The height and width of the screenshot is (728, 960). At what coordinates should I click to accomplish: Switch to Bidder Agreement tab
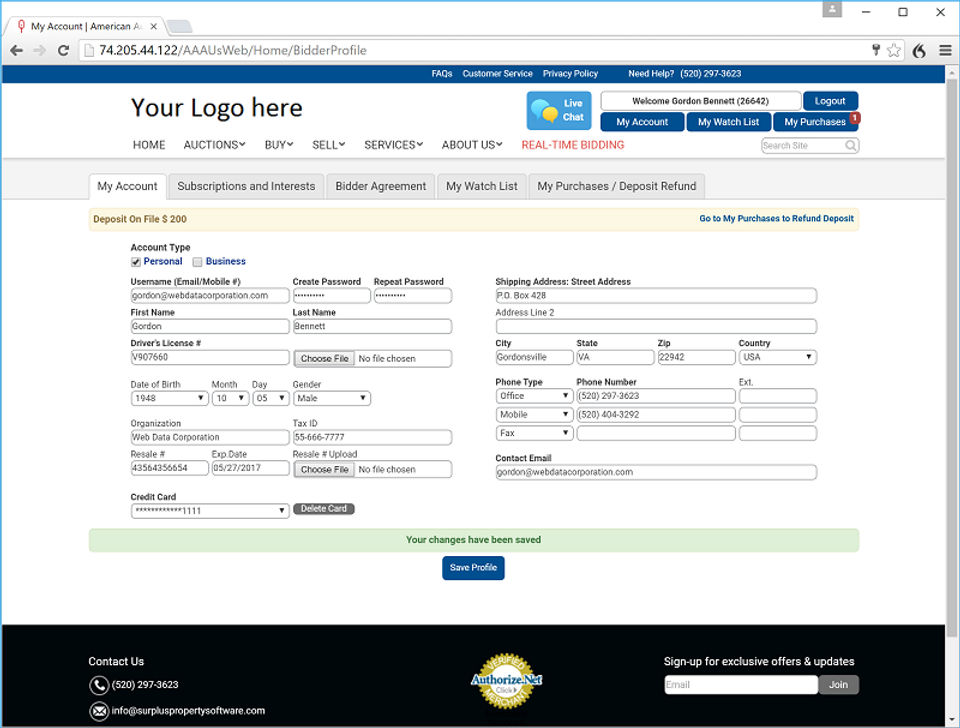pyautogui.click(x=380, y=187)
